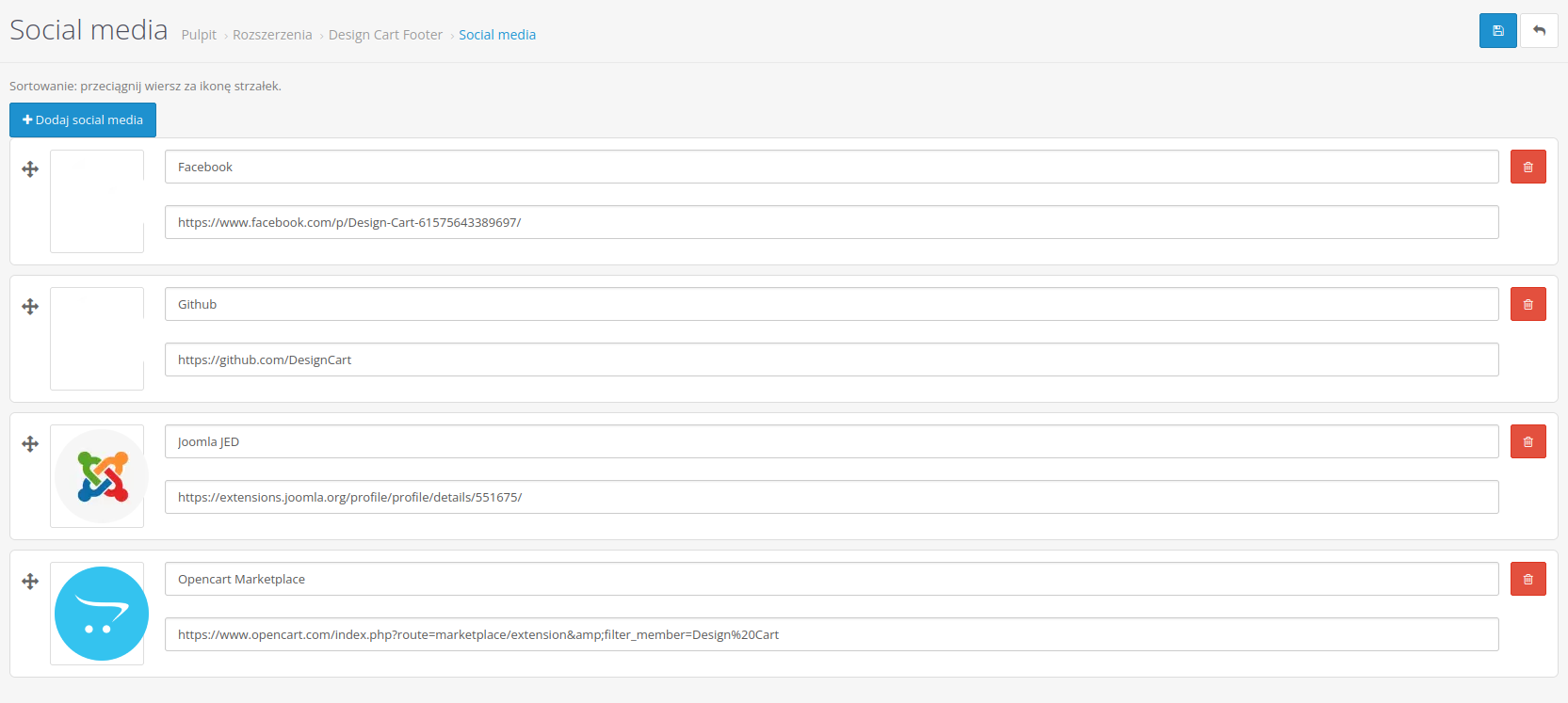The width and height of the screenshot is (1568, 703).
Task: Click the blank Facebook image thumbnail
Action: coord(97,201)
